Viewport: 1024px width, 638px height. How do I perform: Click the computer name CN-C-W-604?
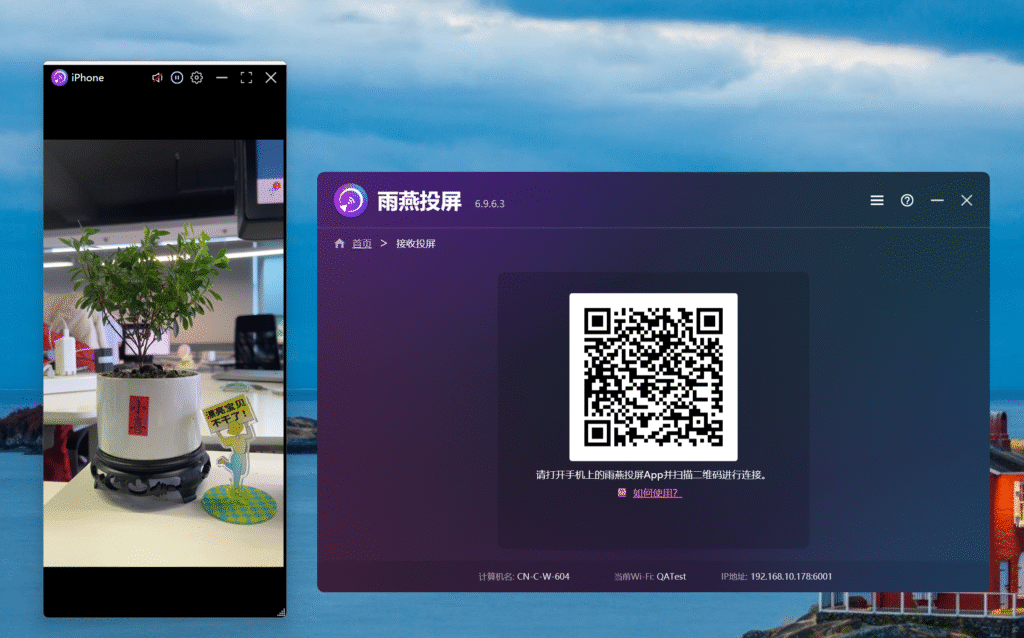click(x=543, y=577)
